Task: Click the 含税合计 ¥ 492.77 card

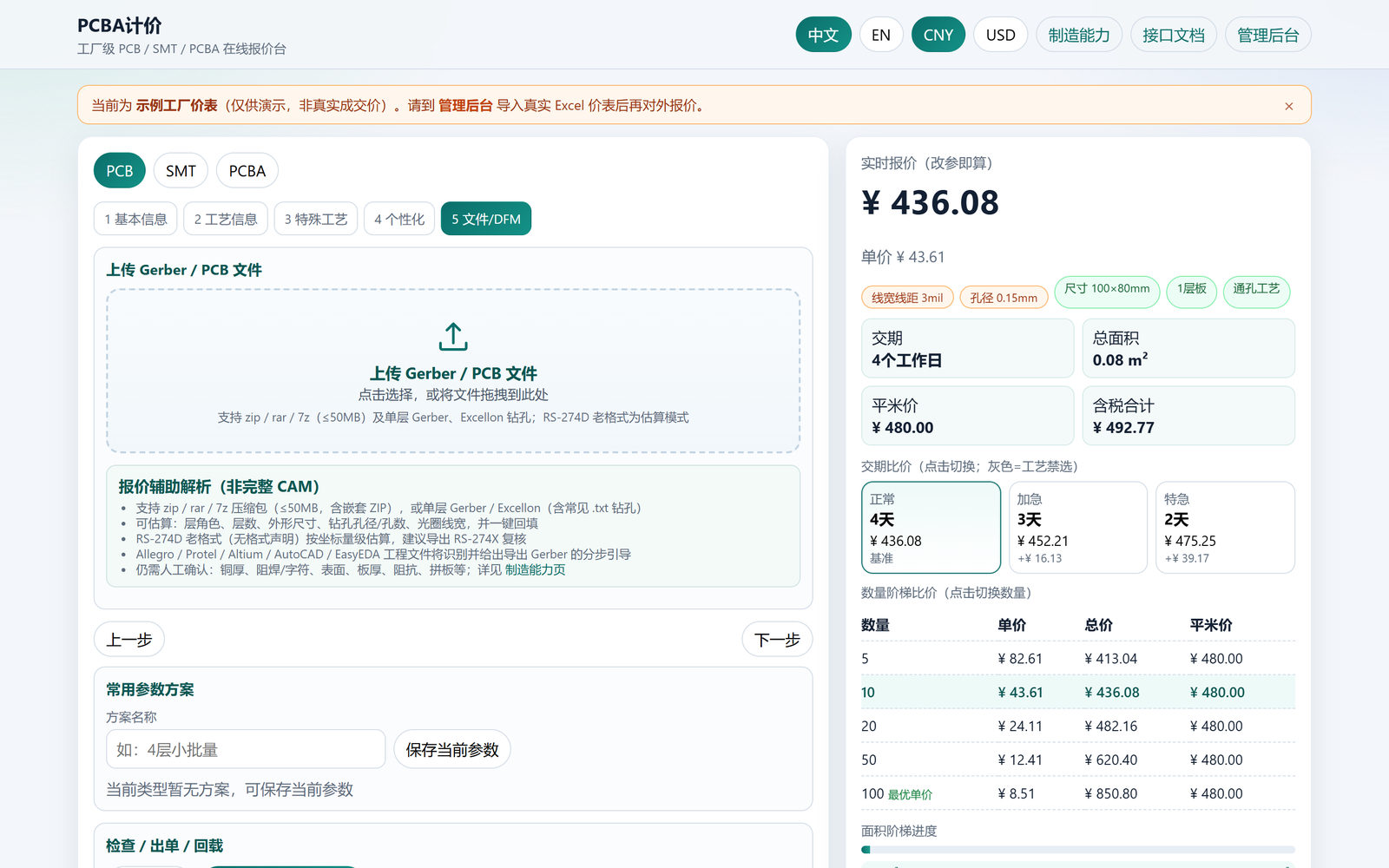Action: point(1188,416)
